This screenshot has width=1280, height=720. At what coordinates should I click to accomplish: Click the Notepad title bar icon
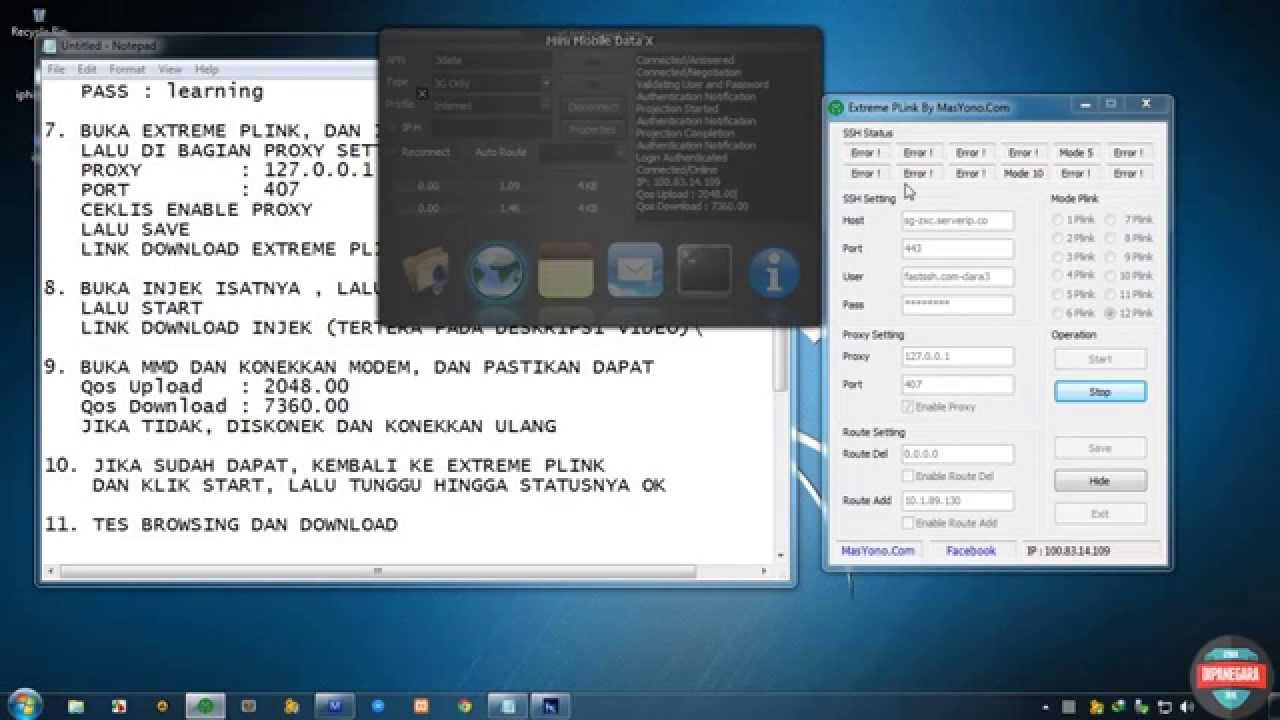tap(51, 46)
